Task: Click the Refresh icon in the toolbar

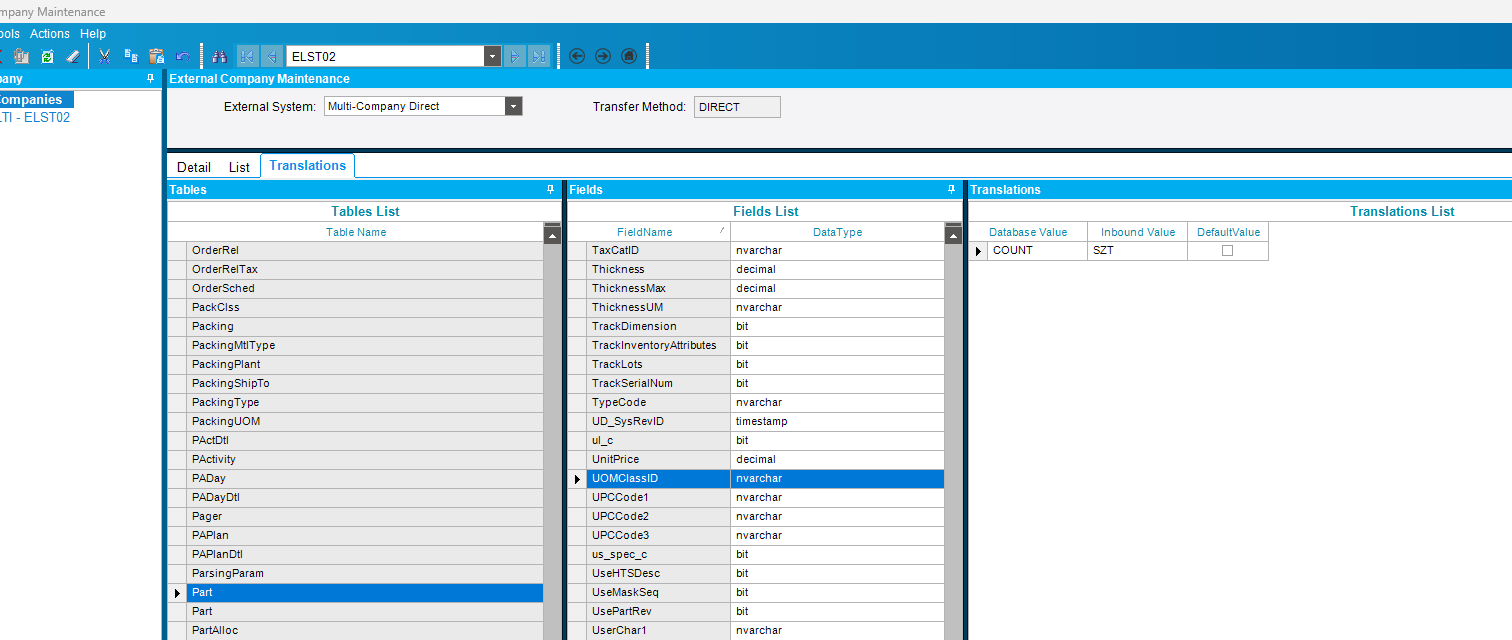Action: tap(47, 56)
